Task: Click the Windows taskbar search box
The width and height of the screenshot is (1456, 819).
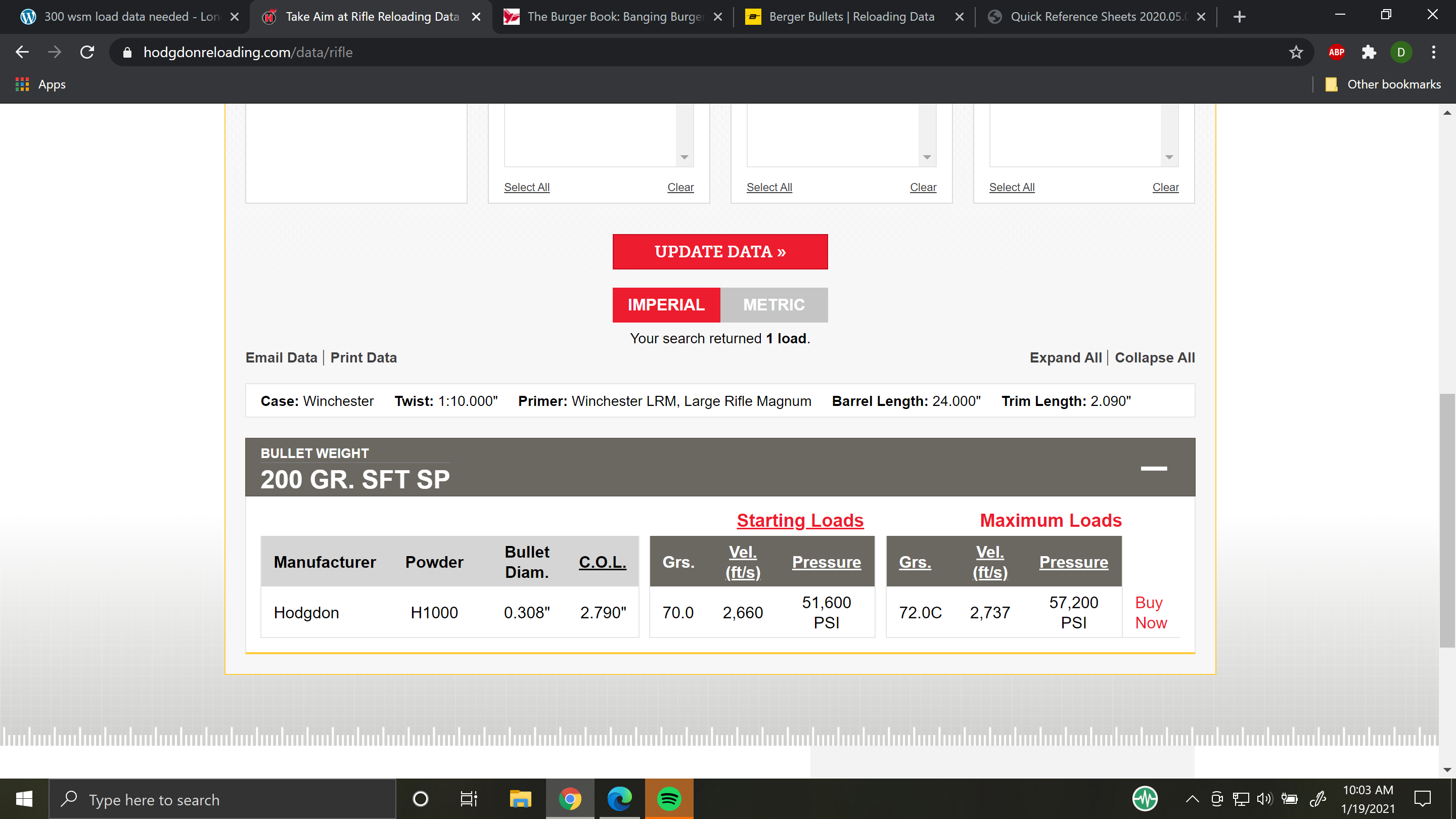Action: pyautogui.click(x=222, y=799)
